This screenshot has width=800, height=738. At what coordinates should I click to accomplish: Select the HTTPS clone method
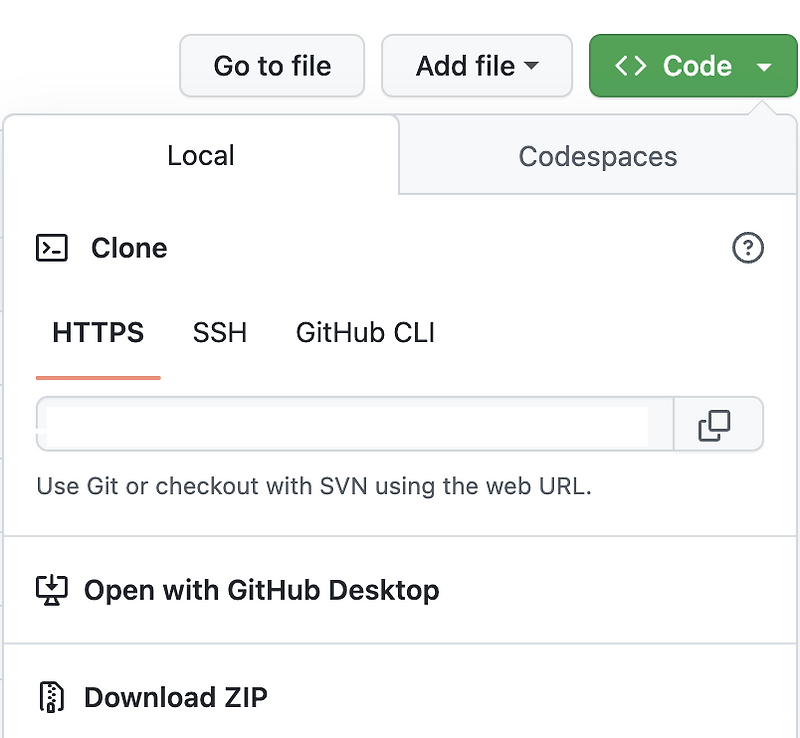pos(97,333)
